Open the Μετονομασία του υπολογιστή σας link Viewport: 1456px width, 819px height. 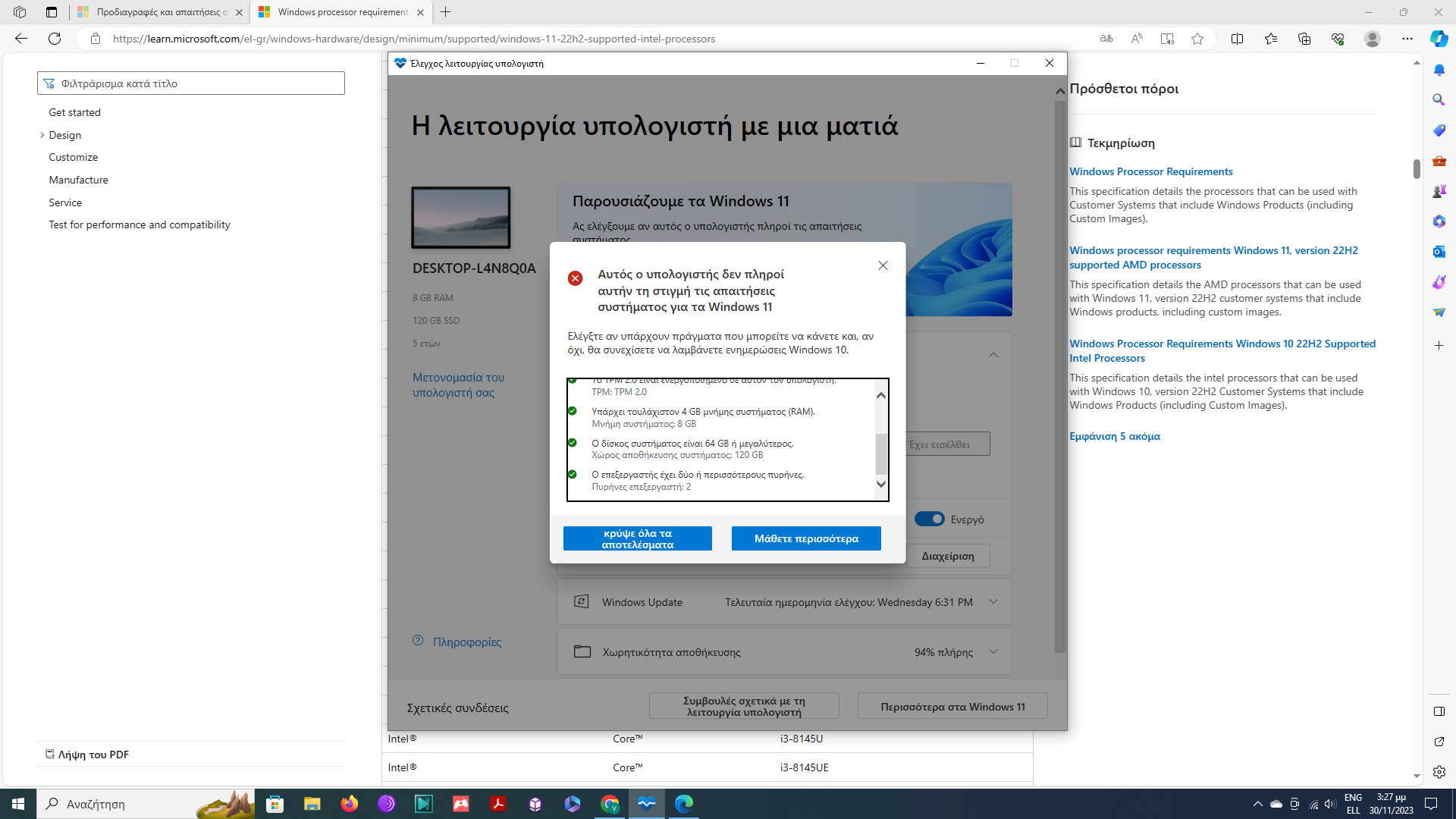(x=458, y=385)
